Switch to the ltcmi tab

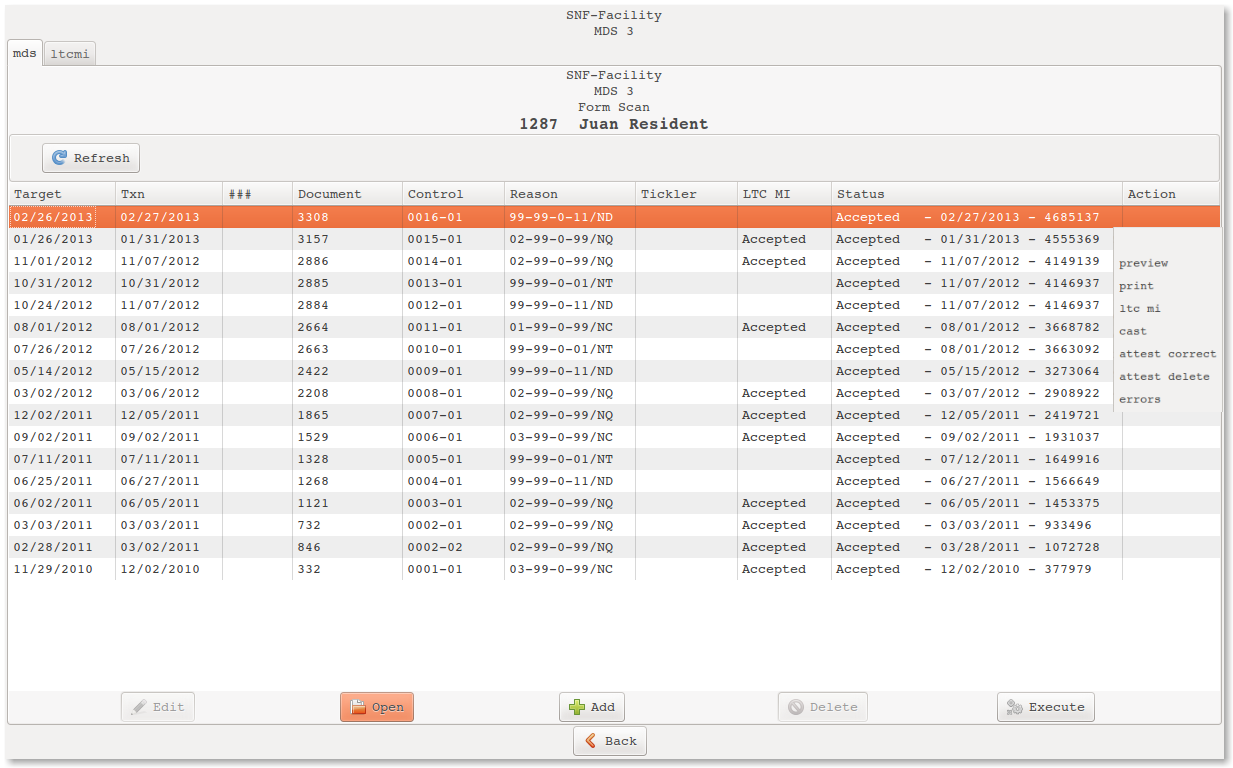(71, 54)
